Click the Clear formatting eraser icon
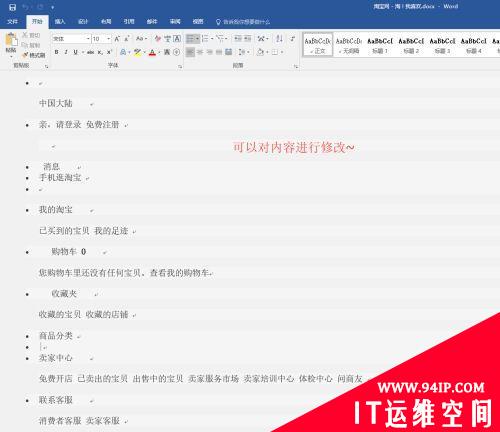Viewport: 500px width, 432px height. [x=158, y=39]
